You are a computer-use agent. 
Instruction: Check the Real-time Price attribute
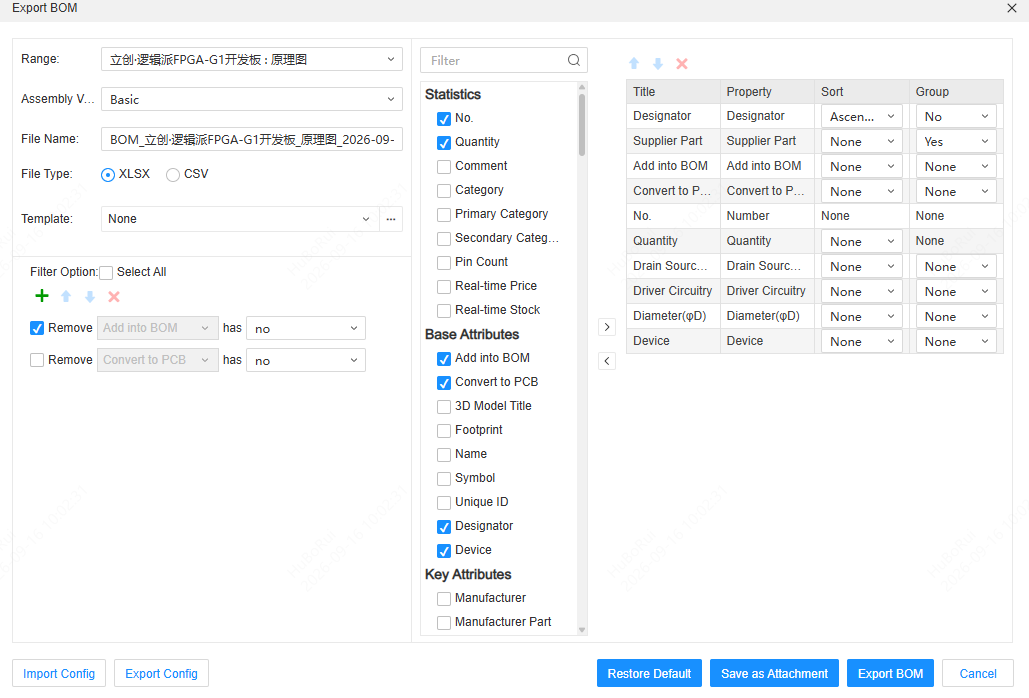click(444, 286)
